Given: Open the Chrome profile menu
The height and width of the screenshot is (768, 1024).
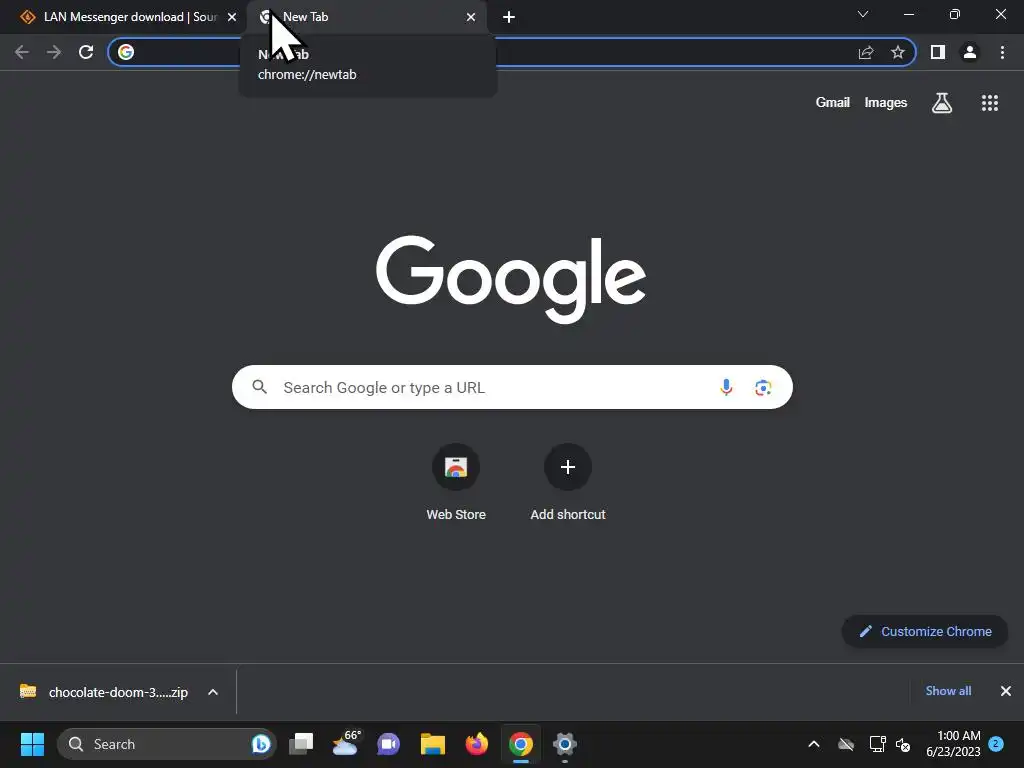Looking at the screenshot, I should [970, 52].
